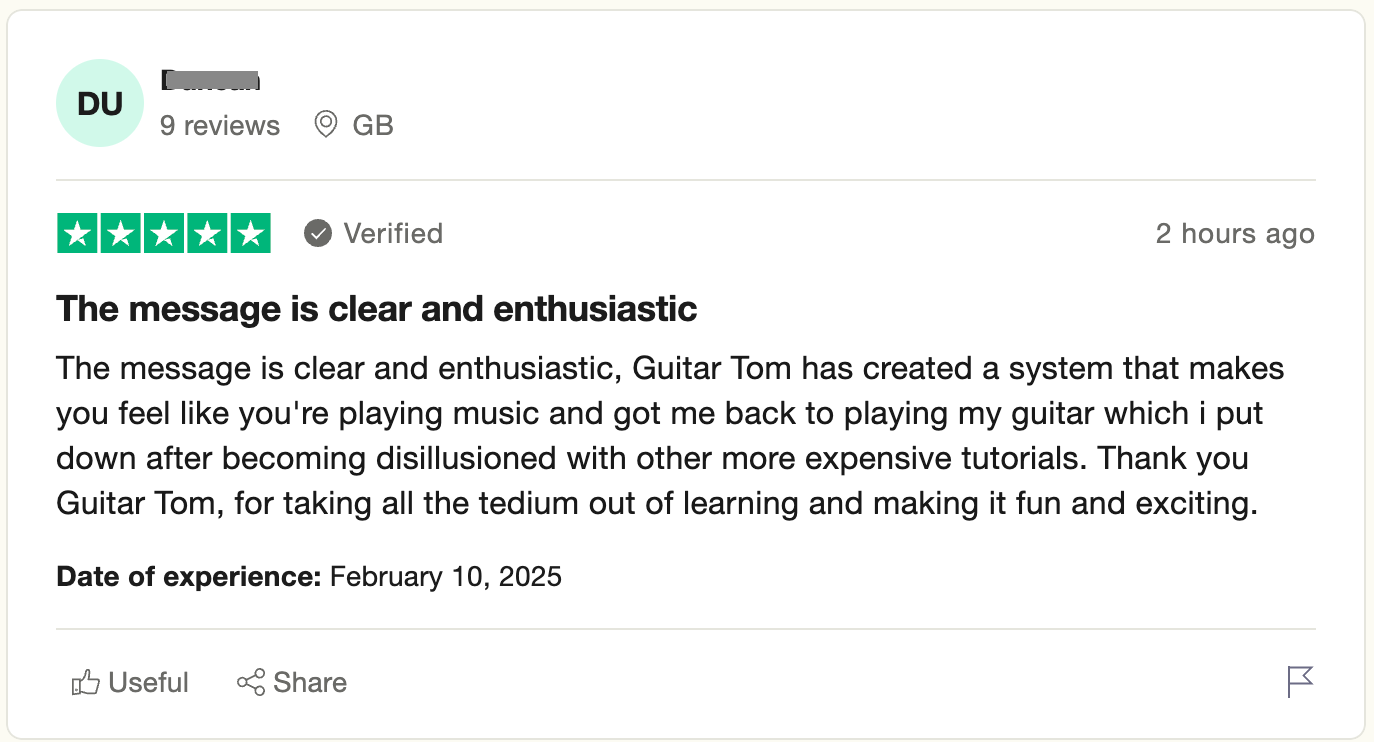Click the Share network icon
The width and height of the screenshot is (1374, 742).
click(x=251, y=683)
